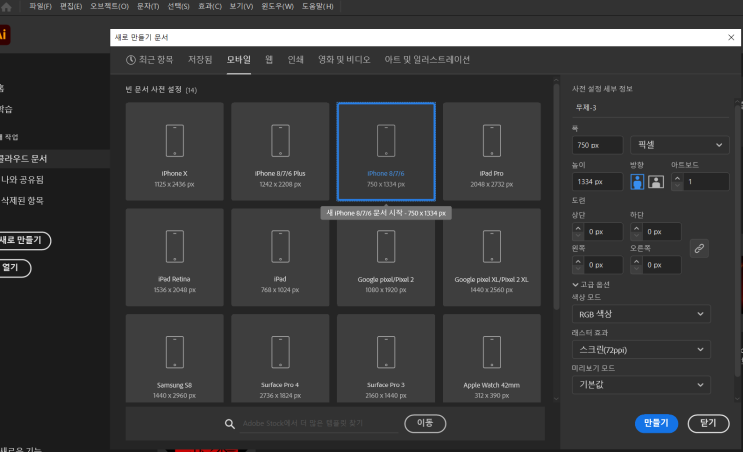Choose the Apple Watch 42mm preset

(x=492, y=359)
